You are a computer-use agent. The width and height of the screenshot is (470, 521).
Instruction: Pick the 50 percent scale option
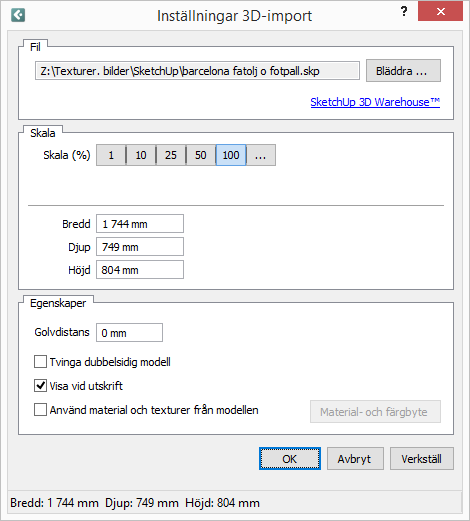(x=201, y=155)
